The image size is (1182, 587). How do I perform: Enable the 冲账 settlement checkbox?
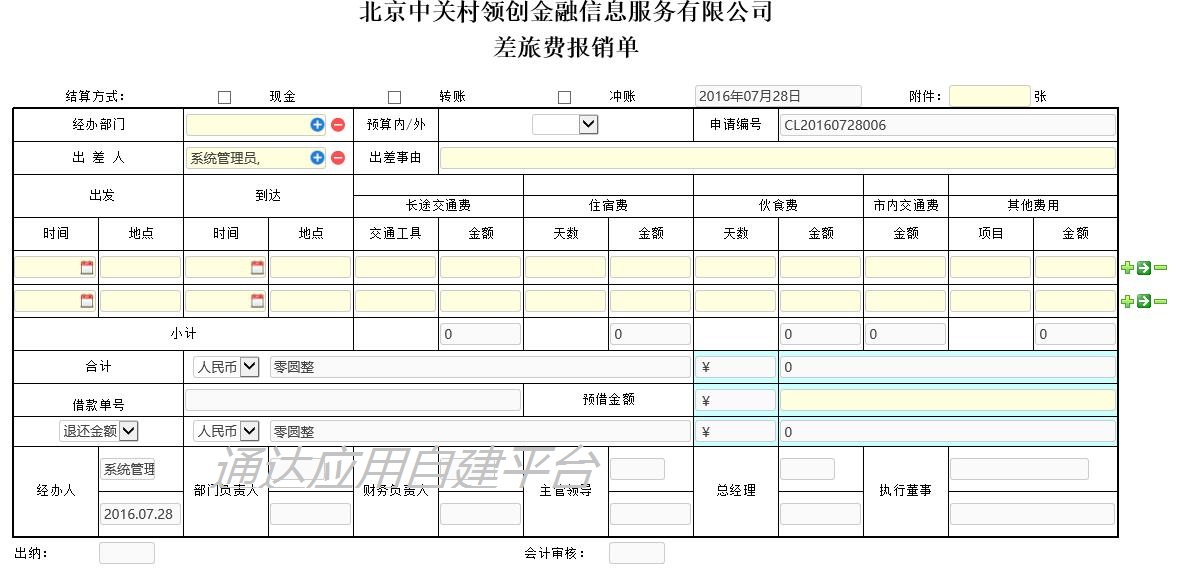pyautogui.click(x=564, y=97)
